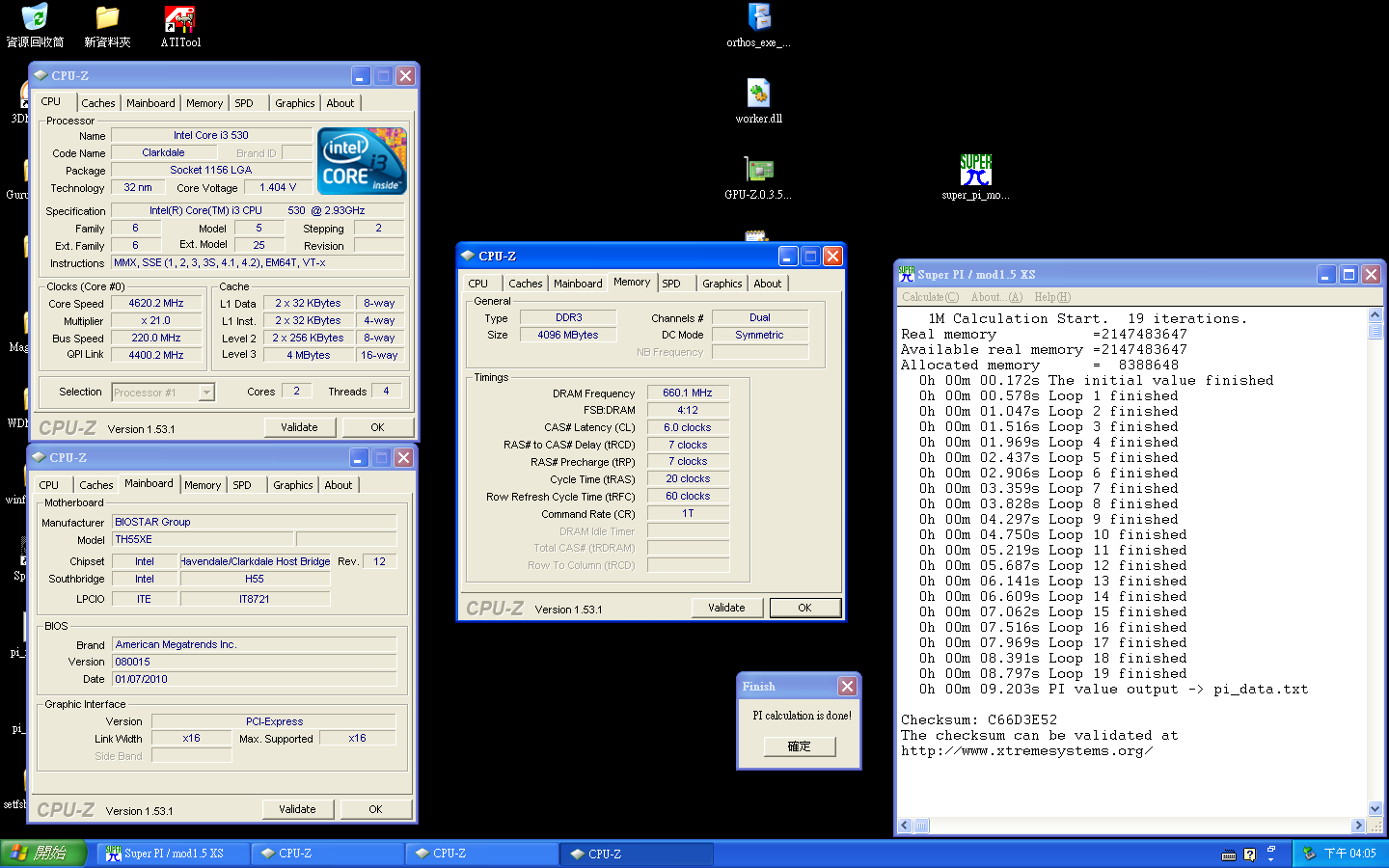Screen dimensions: 1389x868
Task: Click Super PI taskbar button
Action: (172, 854)
